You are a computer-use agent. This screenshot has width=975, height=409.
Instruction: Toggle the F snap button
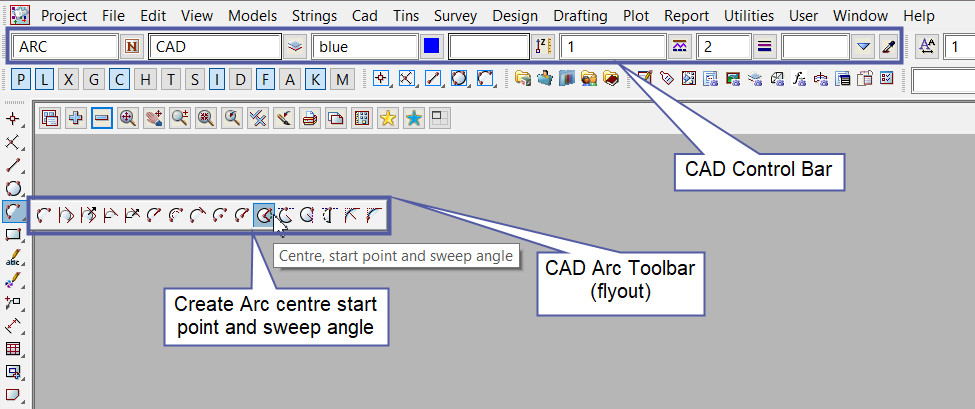266,79
